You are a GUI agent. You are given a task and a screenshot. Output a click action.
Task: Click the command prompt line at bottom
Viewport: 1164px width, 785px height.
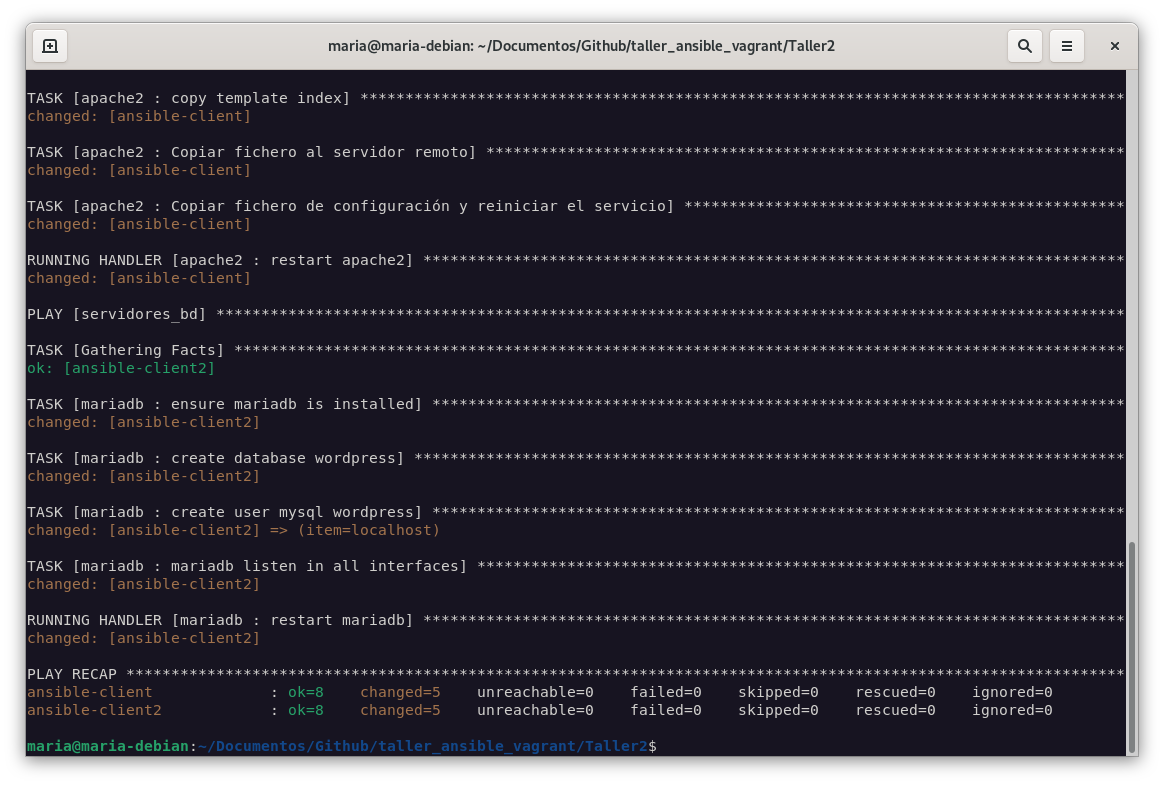(x=340, y=746)
